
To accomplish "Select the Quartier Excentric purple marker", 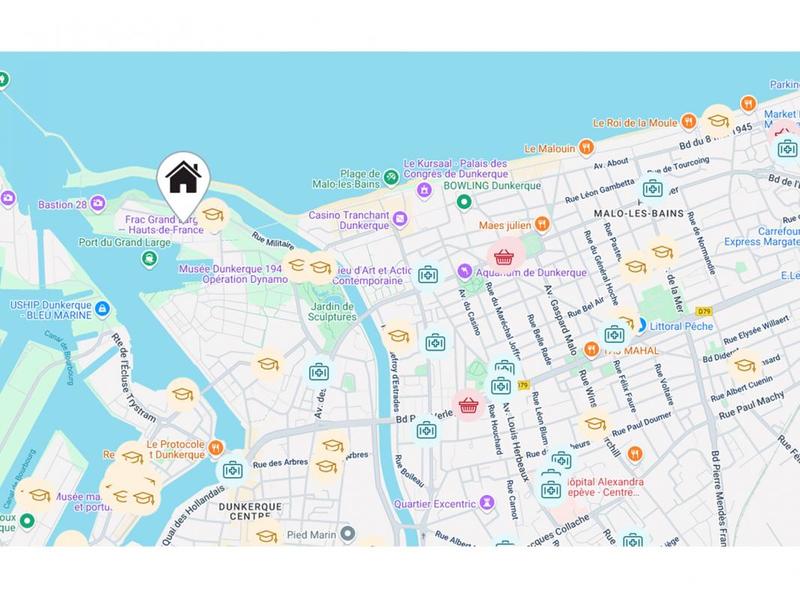I will (x=488, y=503).
